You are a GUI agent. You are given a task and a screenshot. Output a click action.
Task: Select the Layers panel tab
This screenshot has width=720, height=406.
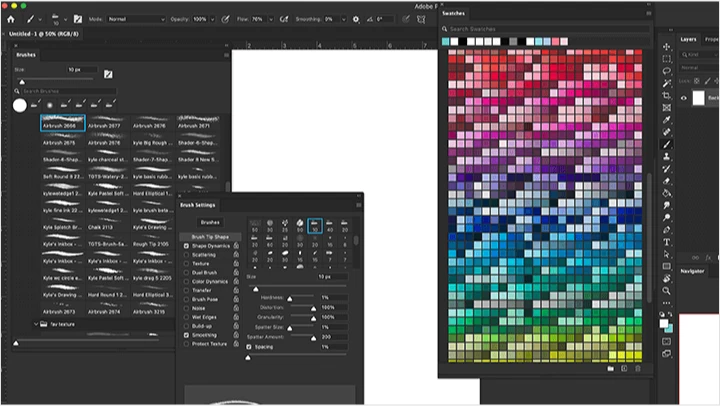point(688,39)
